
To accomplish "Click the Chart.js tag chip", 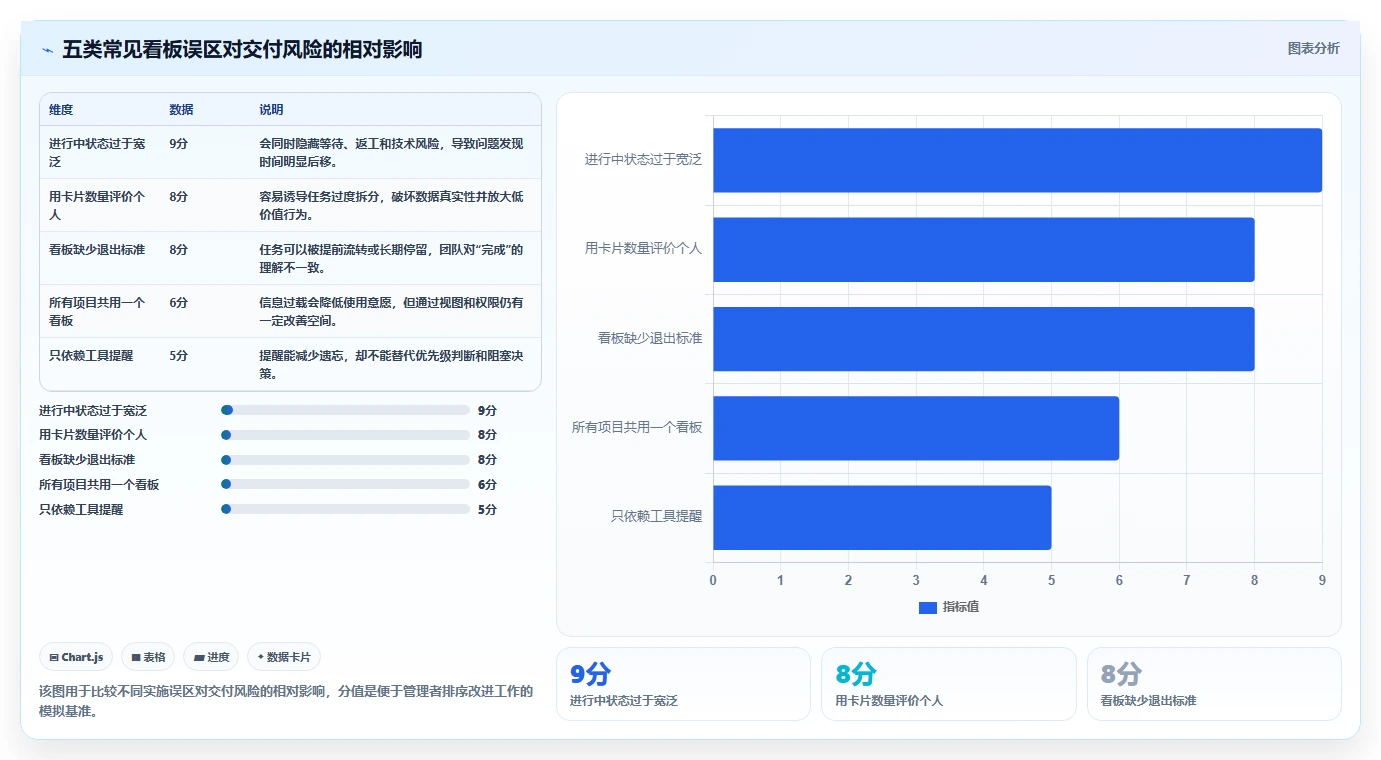I will click(x=77, y=657).
